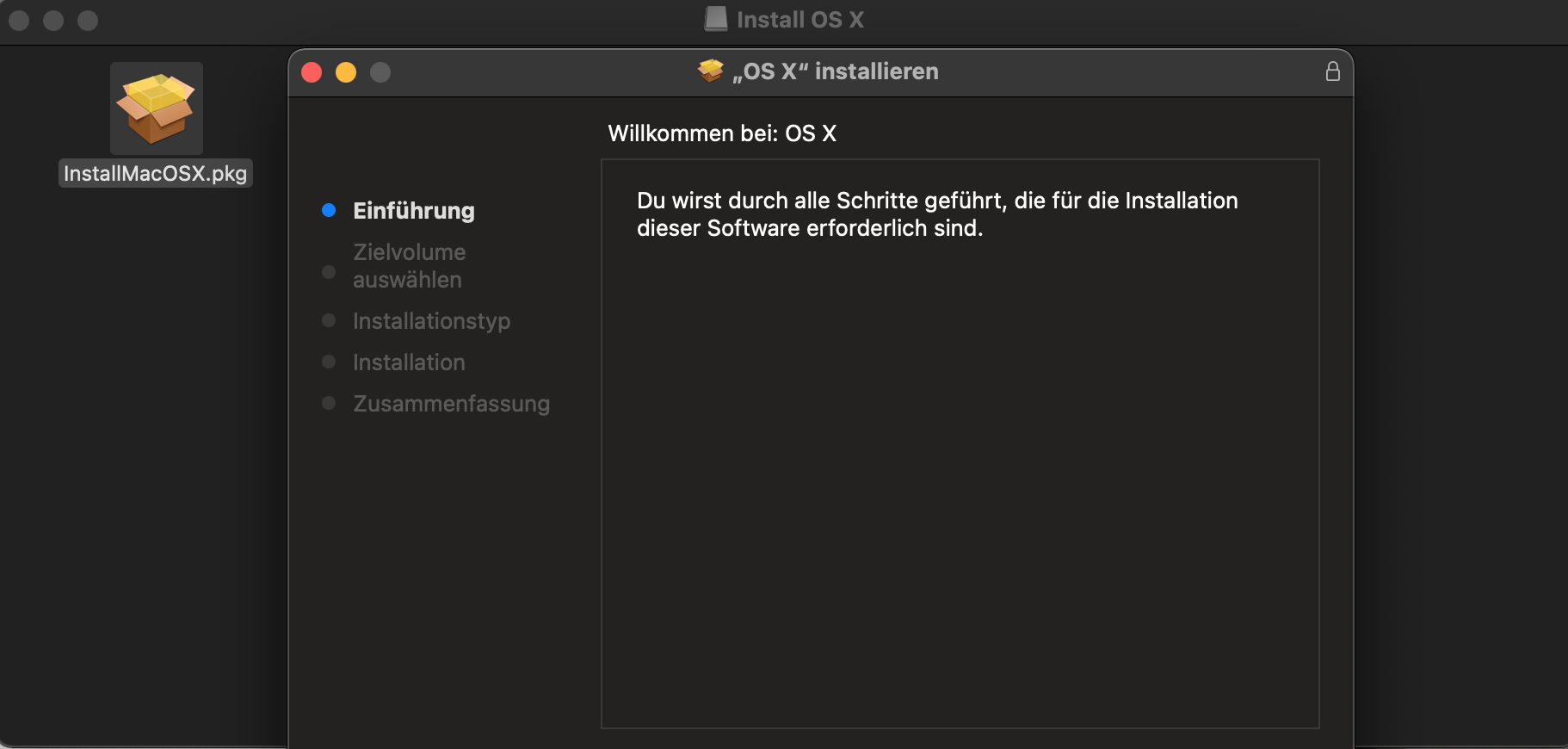The image size is (1568, 749).
Task: Close the „OS X“ installieren window
Action: [x=312, y=72]
